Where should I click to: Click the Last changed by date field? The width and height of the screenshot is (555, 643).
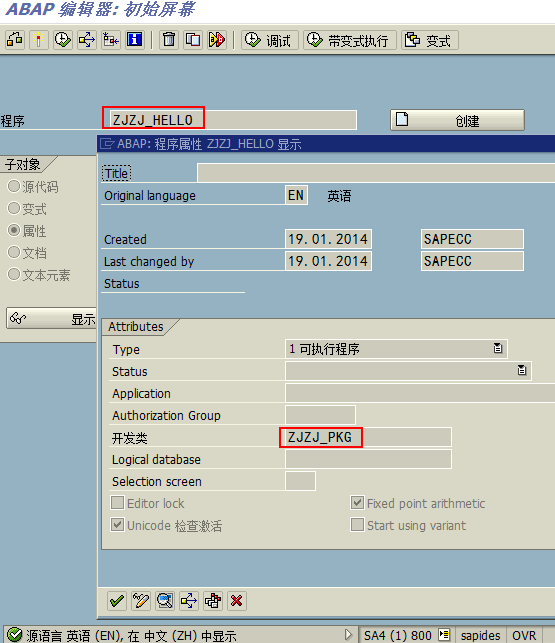328,261
